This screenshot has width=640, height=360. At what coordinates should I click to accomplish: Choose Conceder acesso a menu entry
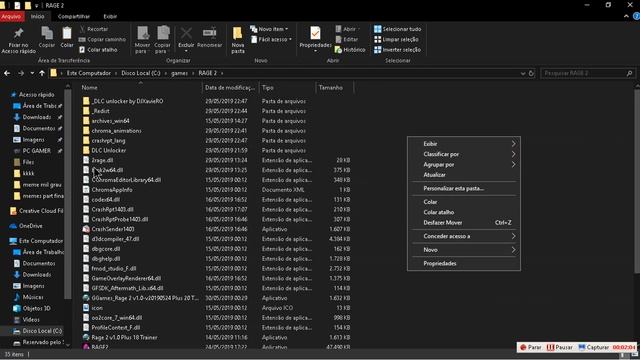(x=464, y=236)
